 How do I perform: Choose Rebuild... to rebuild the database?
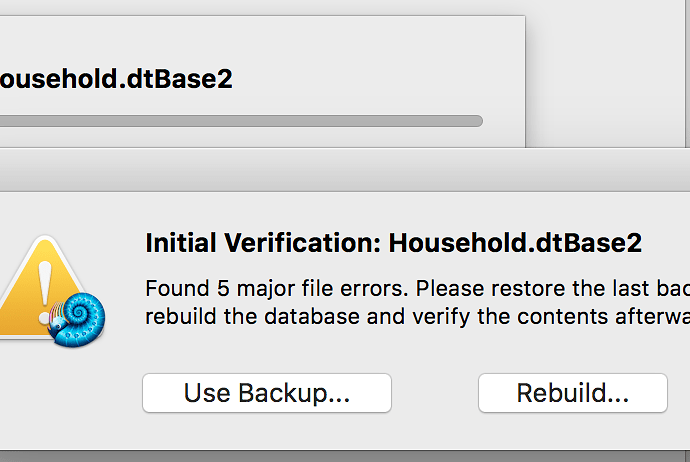[573, 393]
